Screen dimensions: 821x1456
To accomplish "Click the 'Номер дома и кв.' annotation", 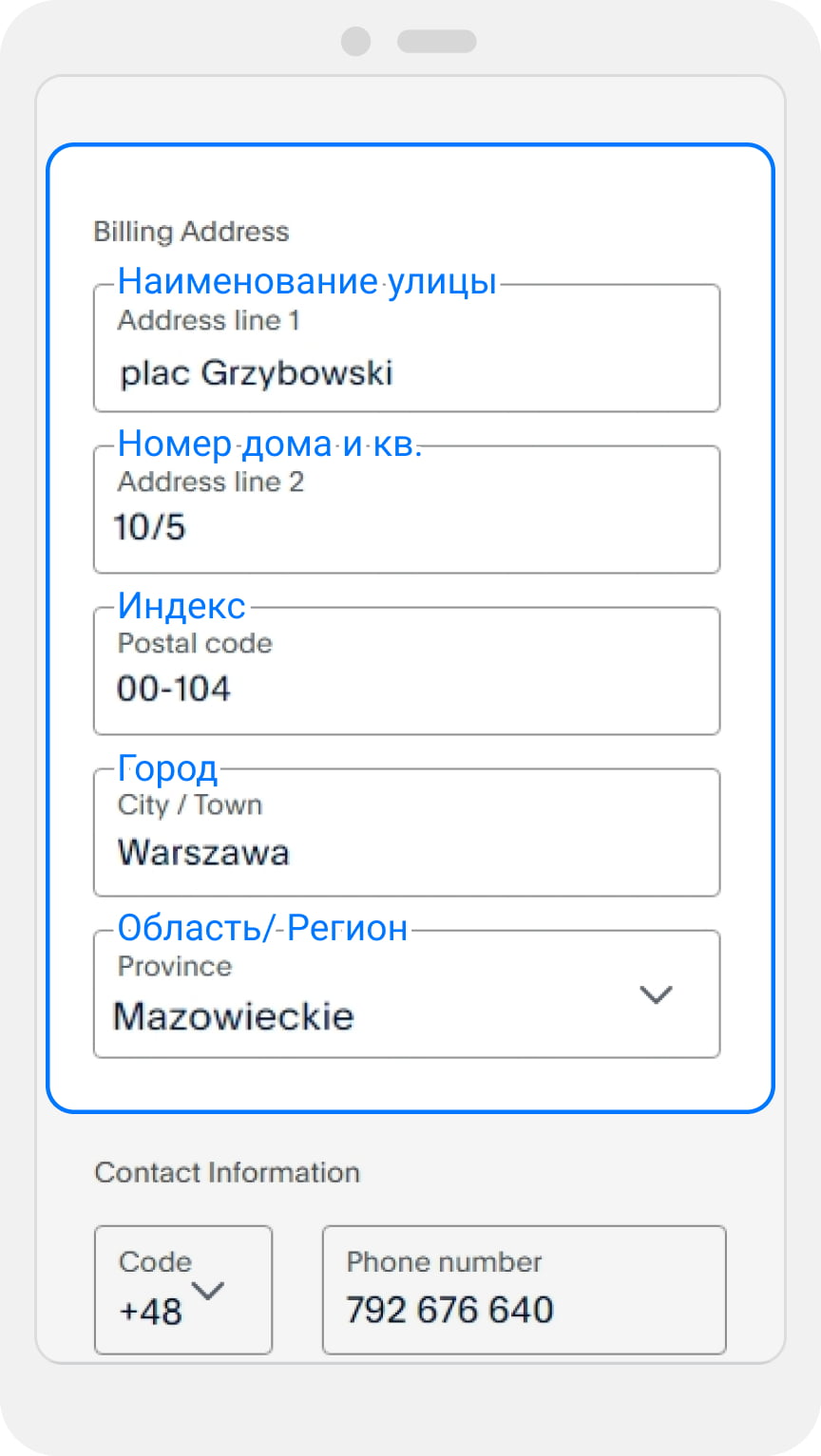I will point(269,444).
